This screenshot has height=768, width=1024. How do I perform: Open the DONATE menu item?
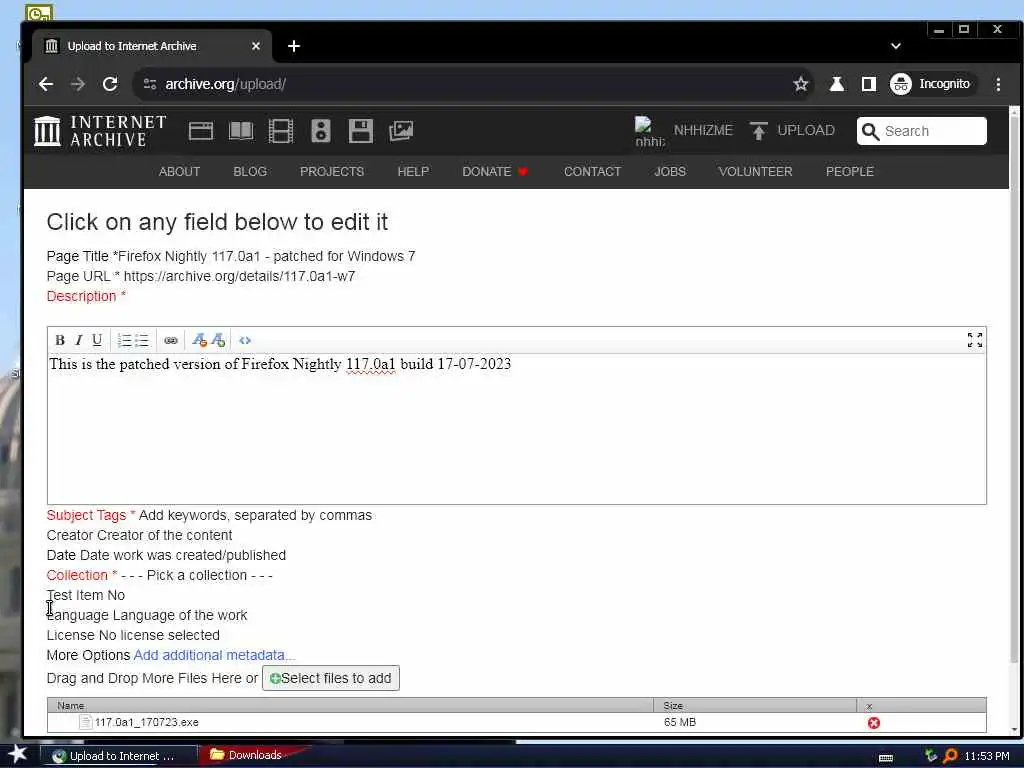[x=495, y=172]
